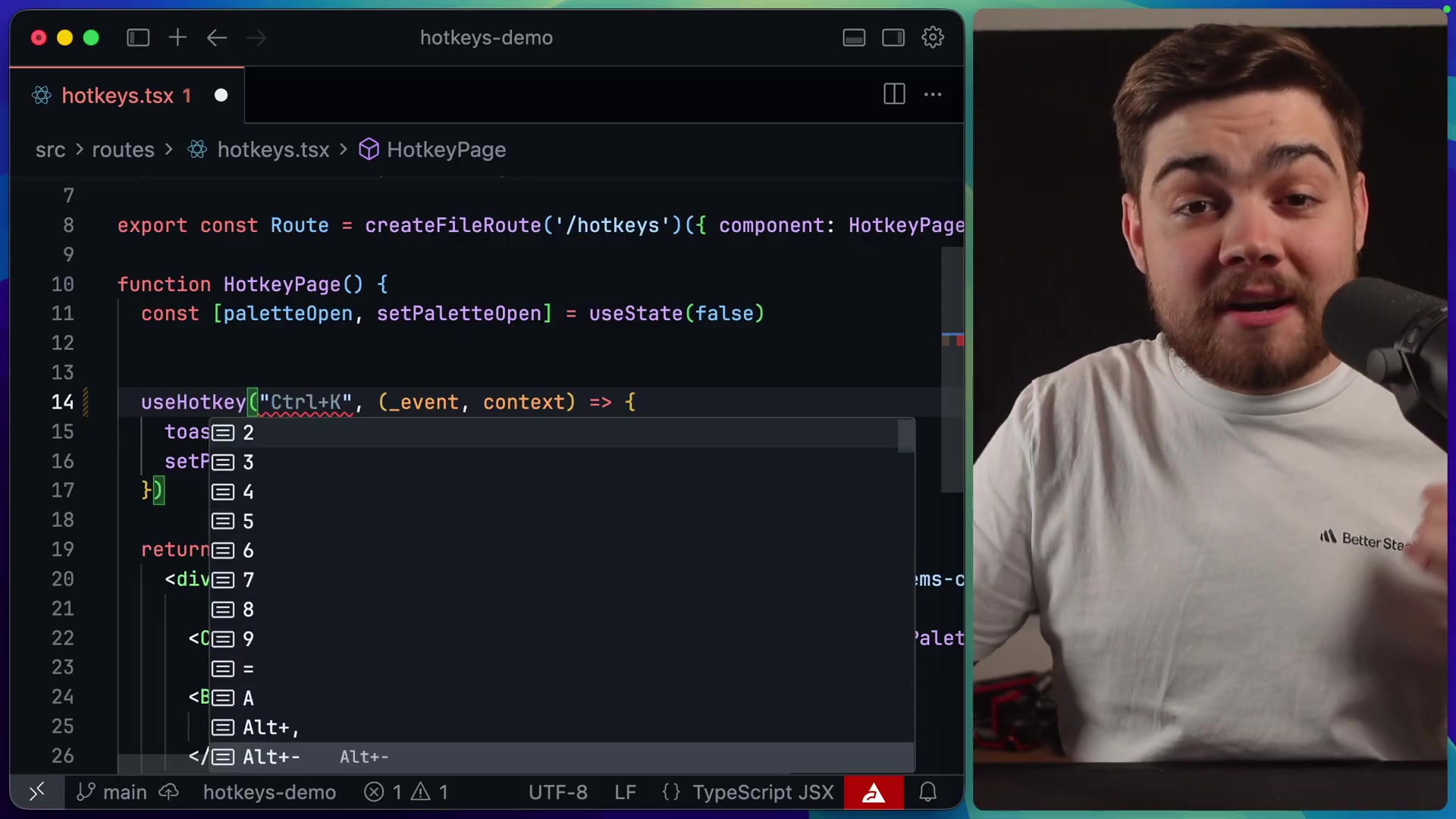Open the notifications bell in the status bar

928,792
